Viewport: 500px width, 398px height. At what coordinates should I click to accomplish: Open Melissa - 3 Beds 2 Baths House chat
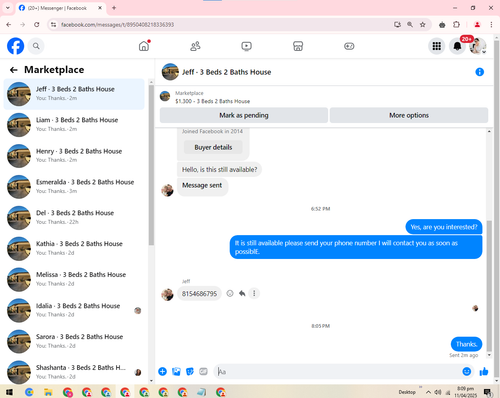(x=74, y=279)
